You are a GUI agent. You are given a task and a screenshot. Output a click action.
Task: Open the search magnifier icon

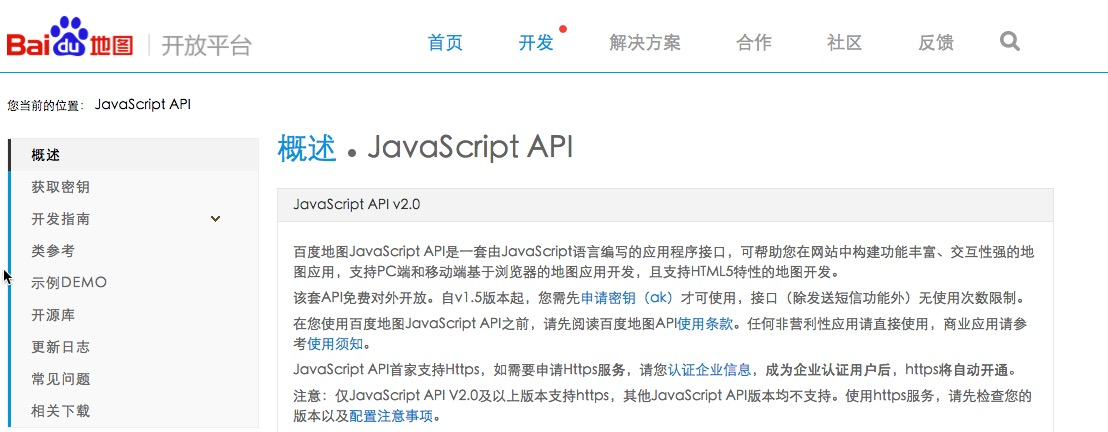(x=1010, y=41)
